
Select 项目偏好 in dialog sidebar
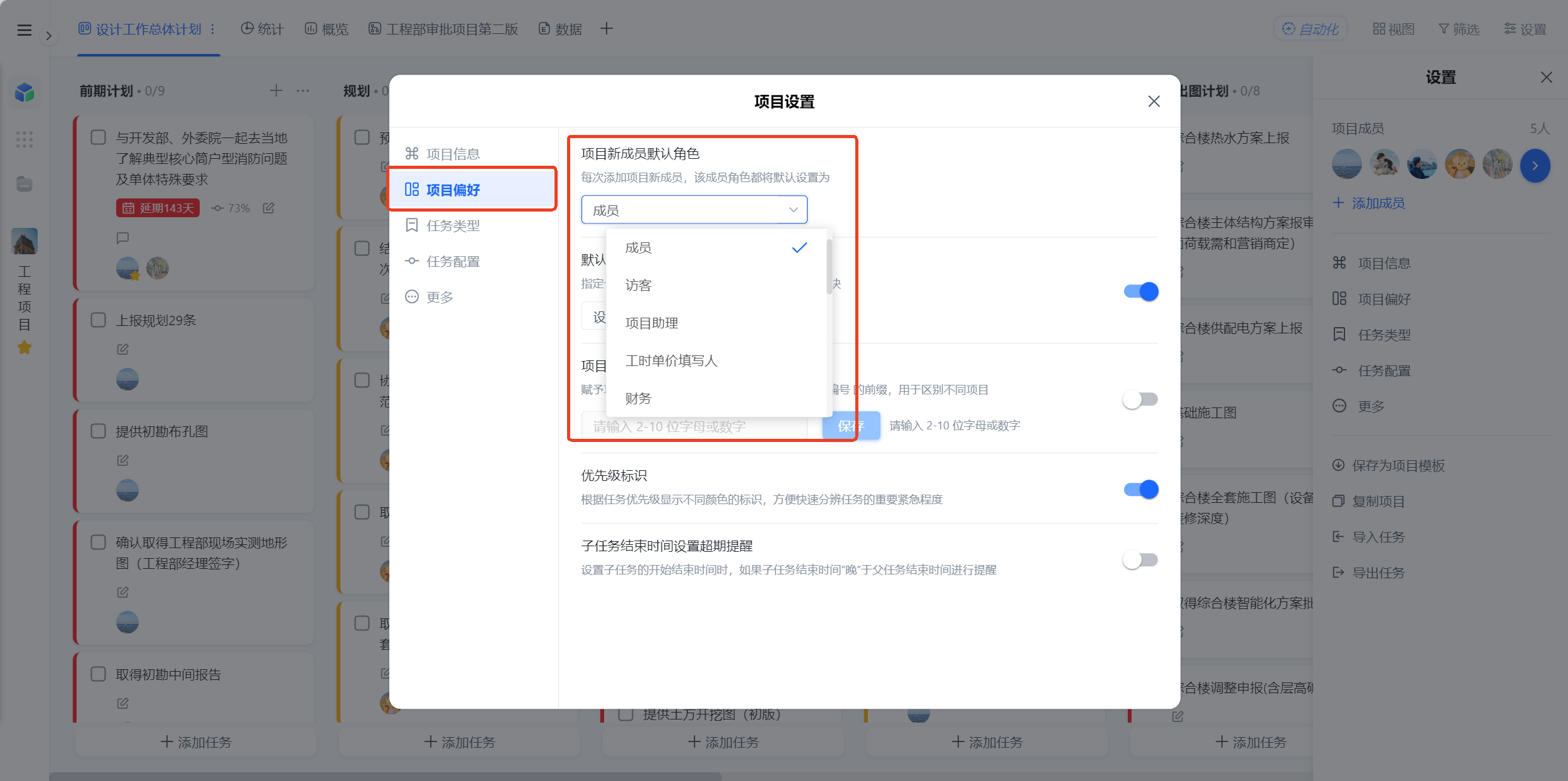point(473,190)
